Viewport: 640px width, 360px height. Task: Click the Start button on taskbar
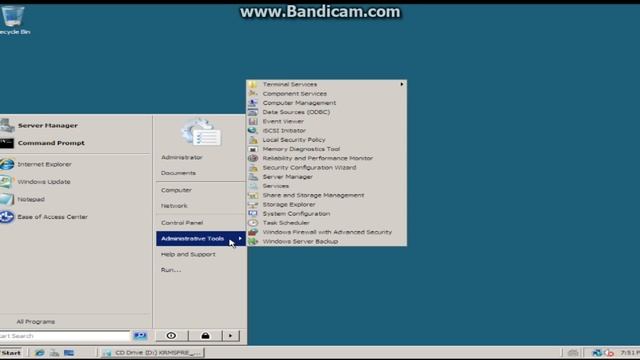[11, 353]
